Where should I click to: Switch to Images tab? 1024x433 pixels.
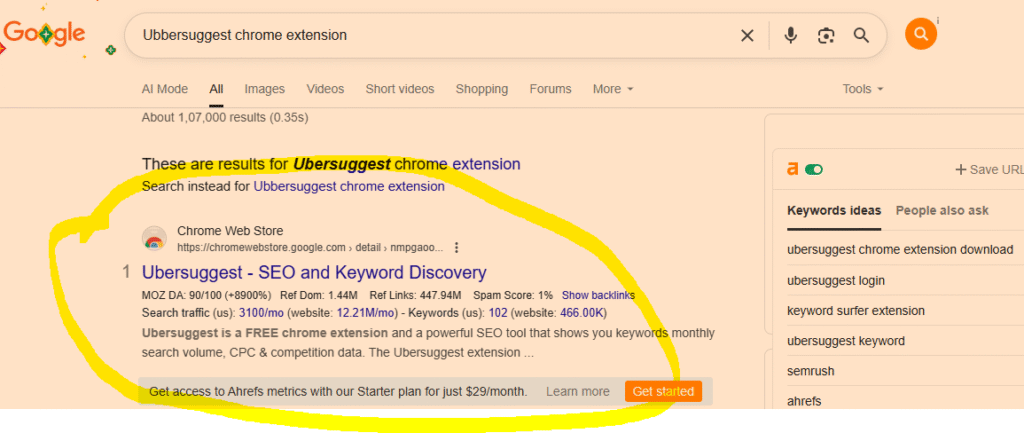point(264,89)
